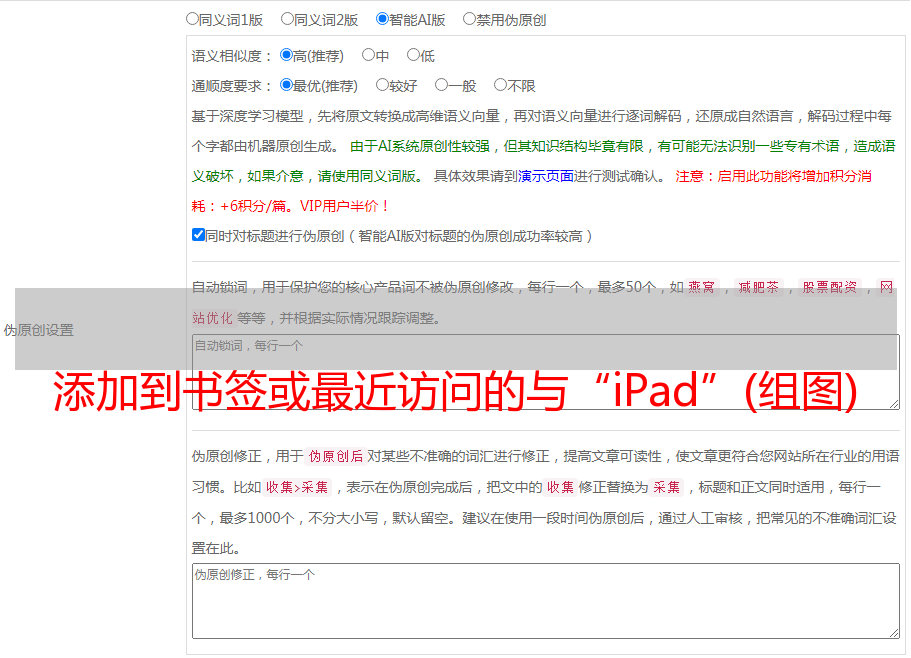Click resize handle of 伪原创修正 textarea
This screenshot has height=658, width=911.
pyautogui.click(x=894, y=633)
